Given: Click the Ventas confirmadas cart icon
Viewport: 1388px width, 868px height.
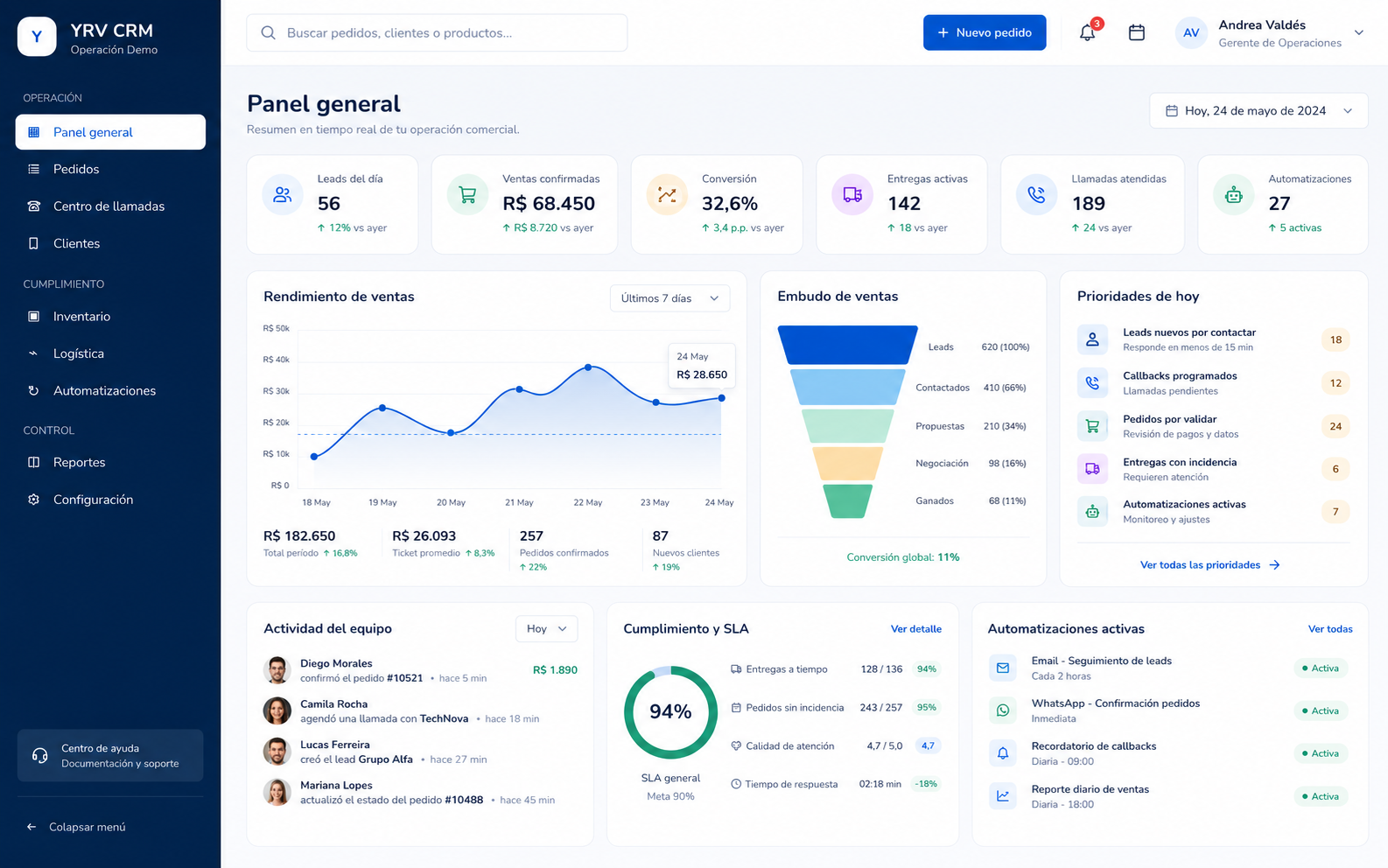Looking at the screenshot, I should click(x=468, y=195).
